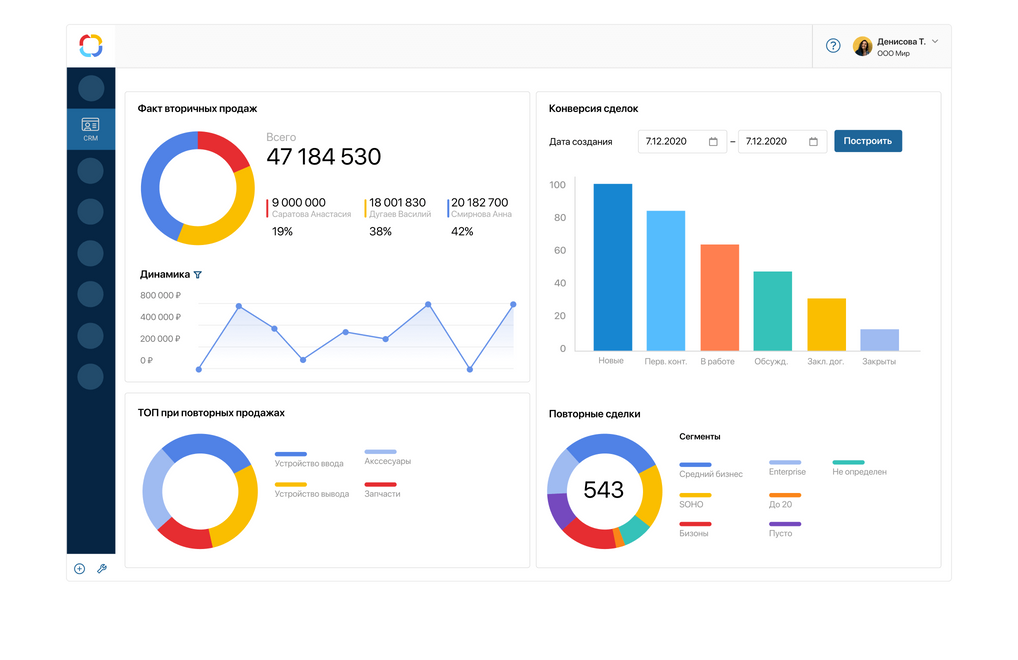Image resolution: width=1018 pixels, height=660 pixels.
Task: Open the calendar in the first date field
Action: (x=713, y=142)
